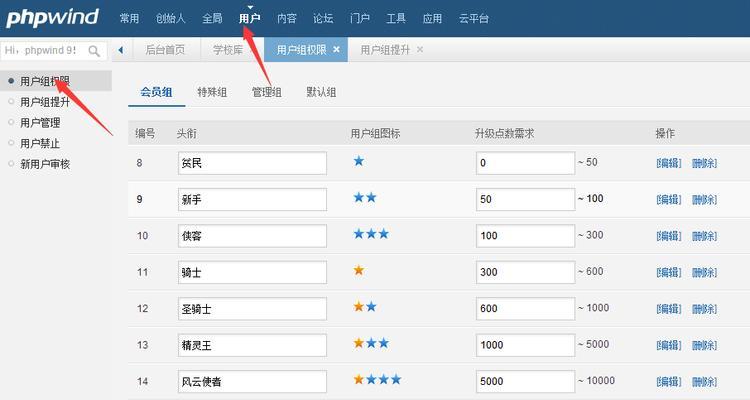Select the 特殊组 sub-tab
750x400 pixels.
212,92
